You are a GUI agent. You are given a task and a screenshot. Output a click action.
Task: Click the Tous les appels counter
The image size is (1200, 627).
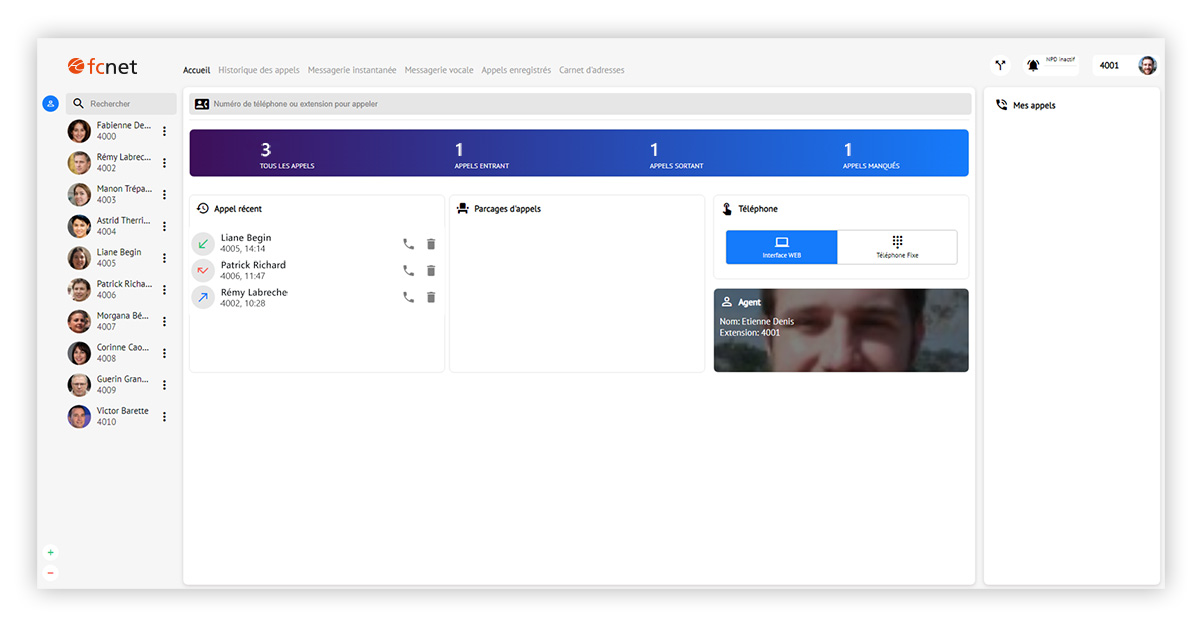[287, 154]
